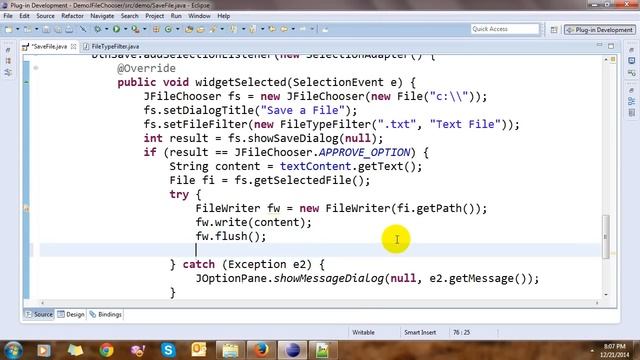Open the New file dropdown arrow
Screen dimensions: 640x360
point(18,29)
